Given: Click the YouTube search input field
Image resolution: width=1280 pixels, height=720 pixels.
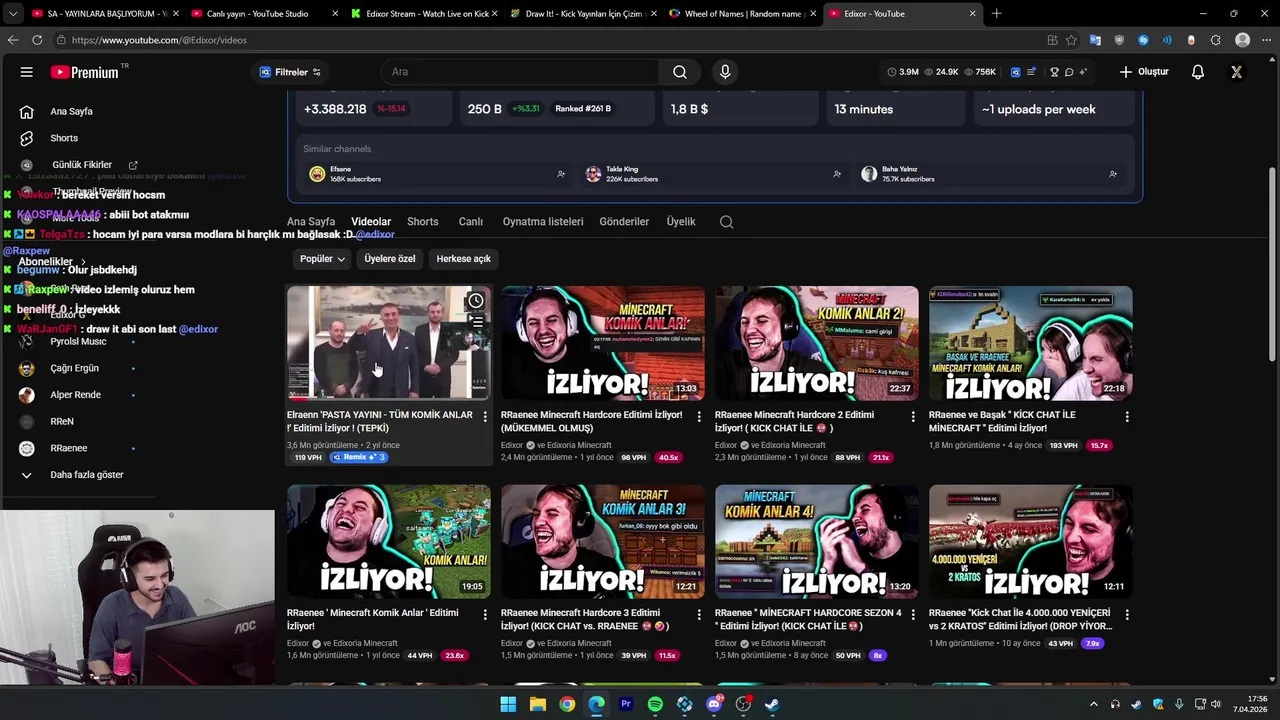Looking at the screenshot, I should [x=520, y=72].
